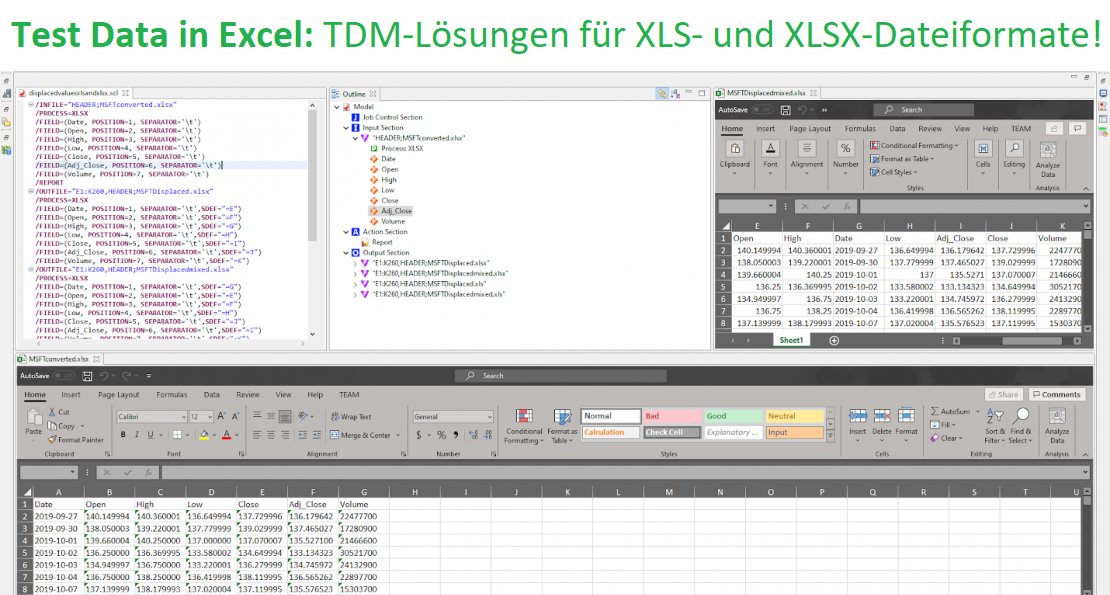Click the Percent Style icon in Number group

[x=441, y=434]
